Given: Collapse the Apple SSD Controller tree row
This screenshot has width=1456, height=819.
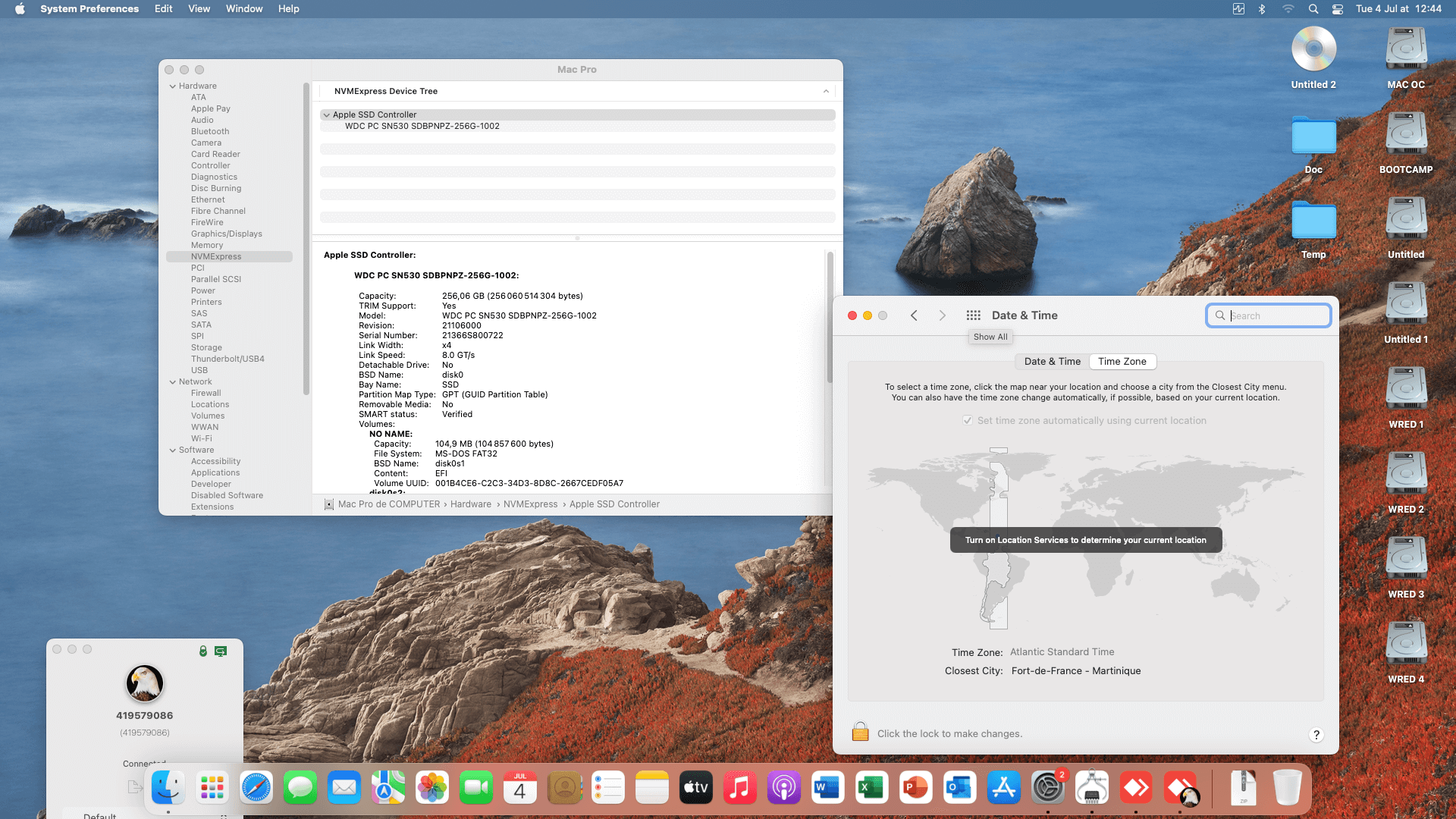Looking at the screenshot, I should tap(326, 115).
